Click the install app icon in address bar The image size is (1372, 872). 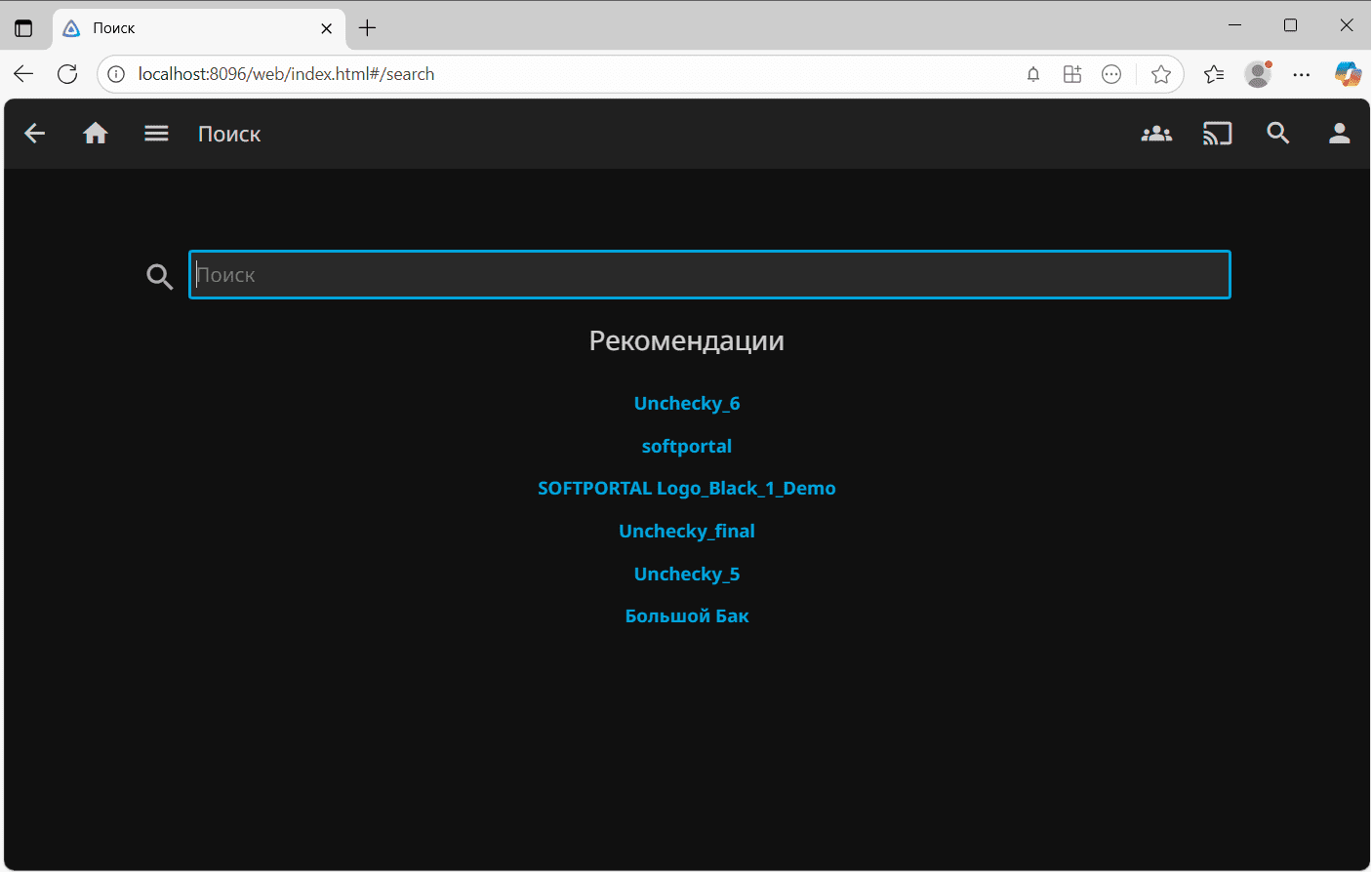coord(1072,74)
